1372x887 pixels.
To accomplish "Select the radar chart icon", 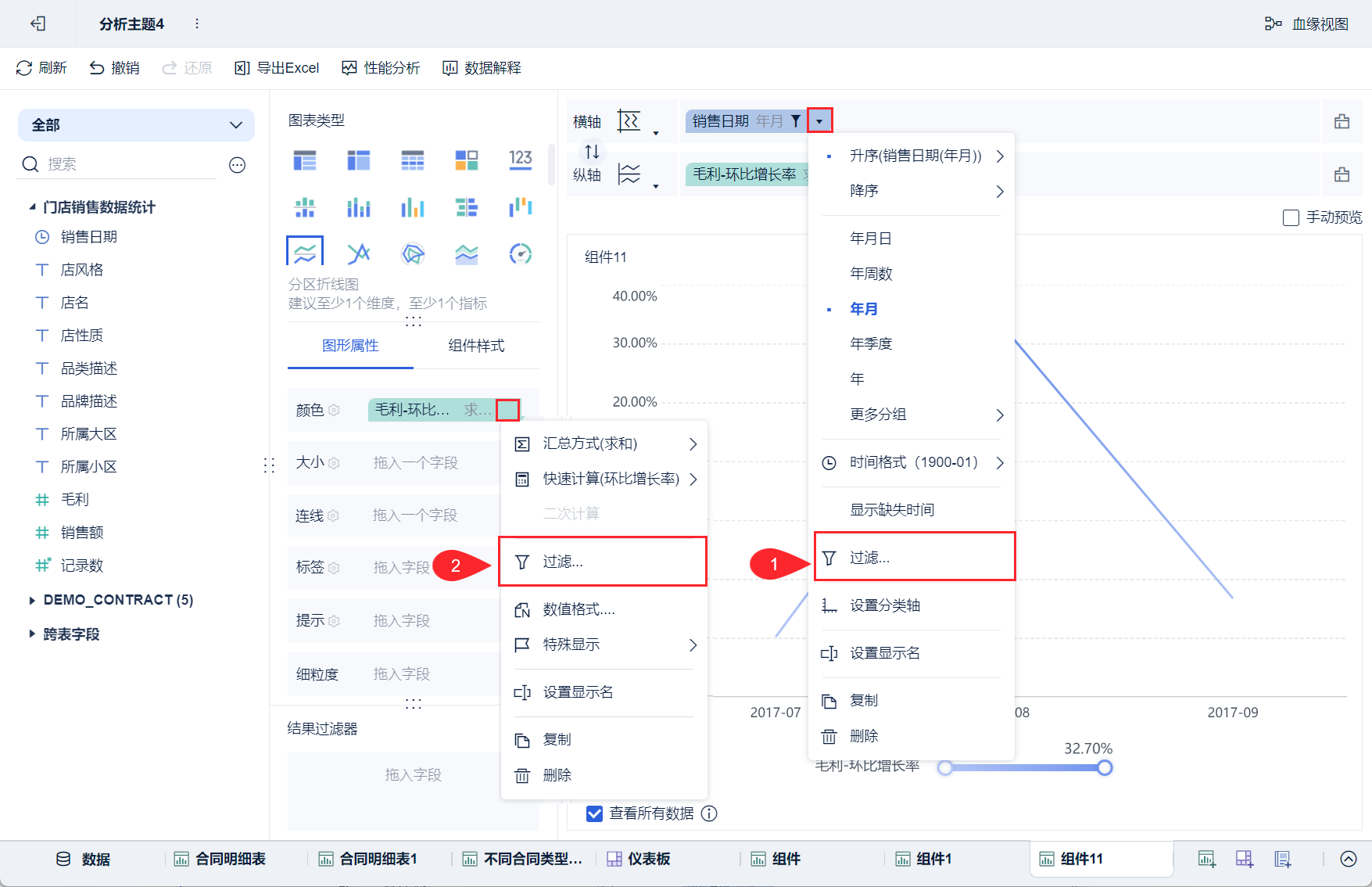I will click(413, 253).
